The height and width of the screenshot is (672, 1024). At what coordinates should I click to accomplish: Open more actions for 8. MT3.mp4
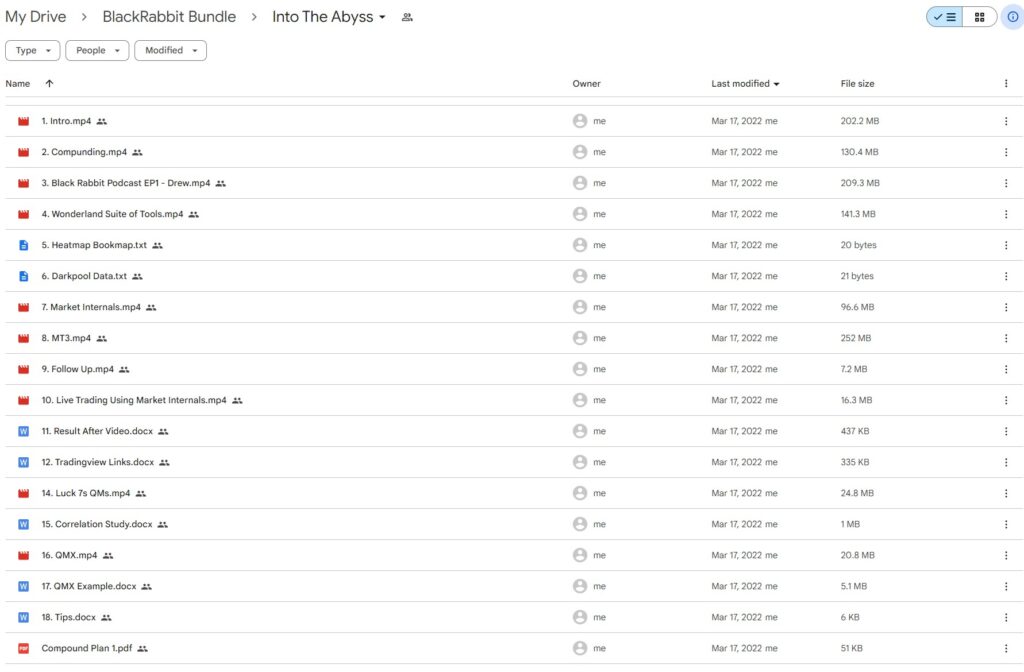click(1006, 338)
